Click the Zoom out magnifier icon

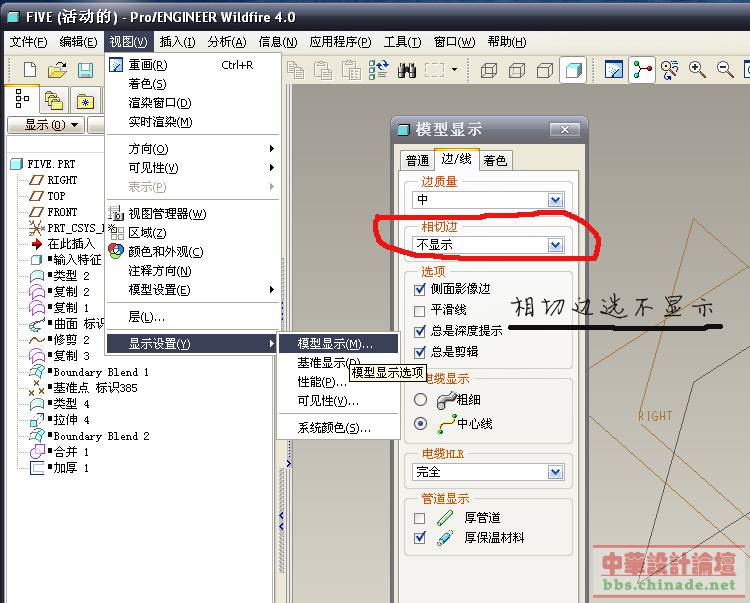(725, 70)
